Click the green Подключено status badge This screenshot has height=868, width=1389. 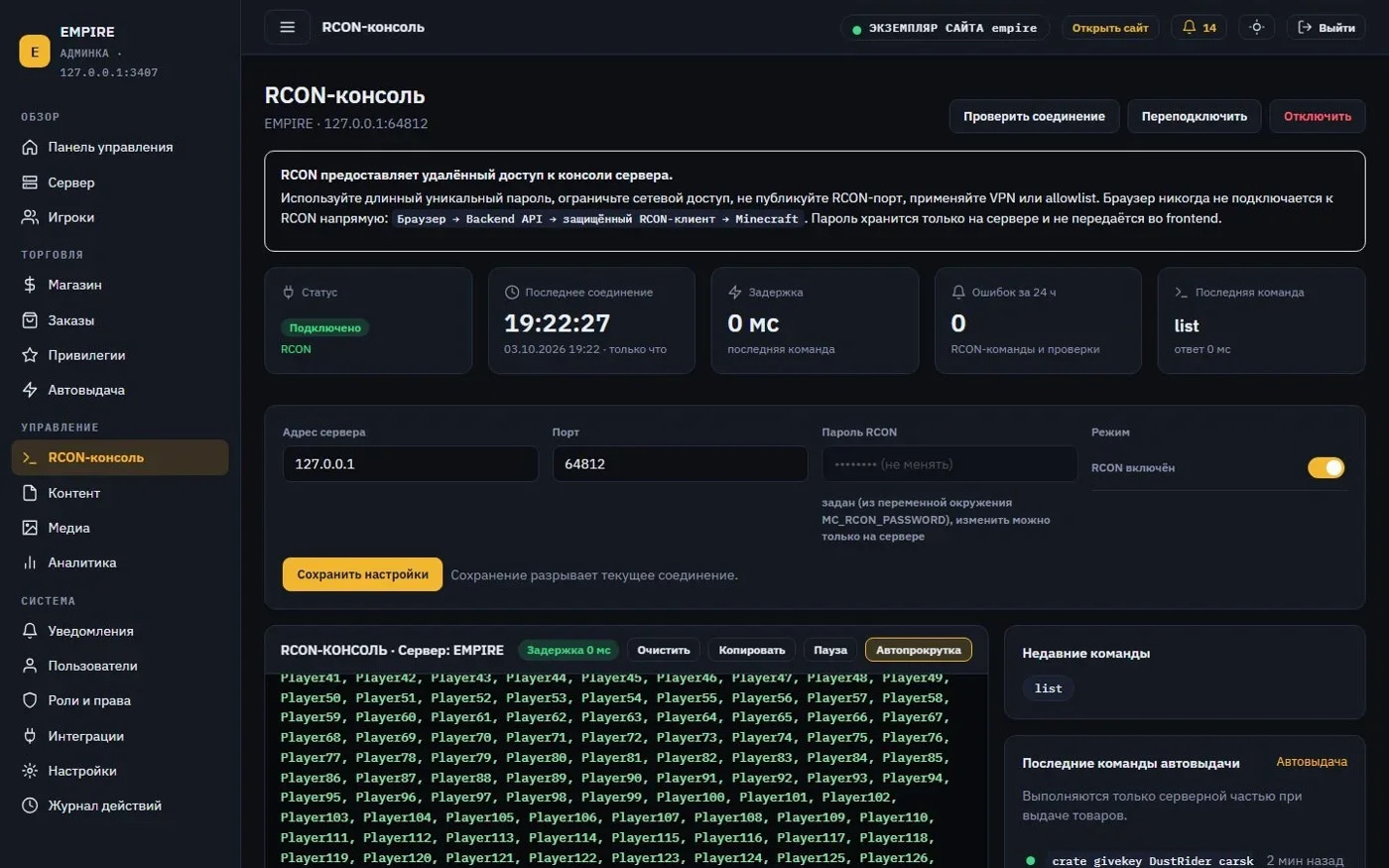[x=324, y=327]
